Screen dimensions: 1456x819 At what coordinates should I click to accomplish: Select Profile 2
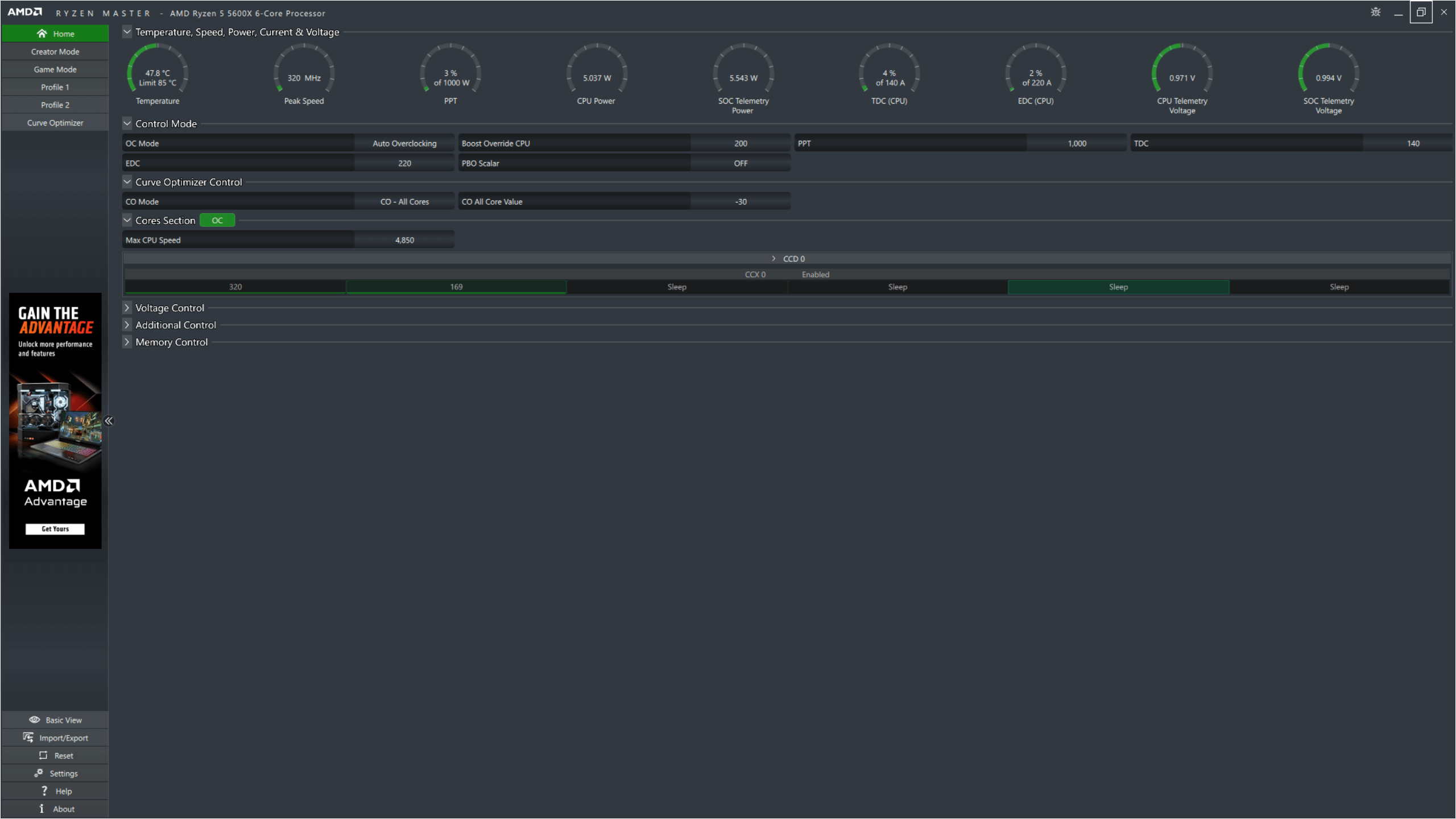(55, 105)
